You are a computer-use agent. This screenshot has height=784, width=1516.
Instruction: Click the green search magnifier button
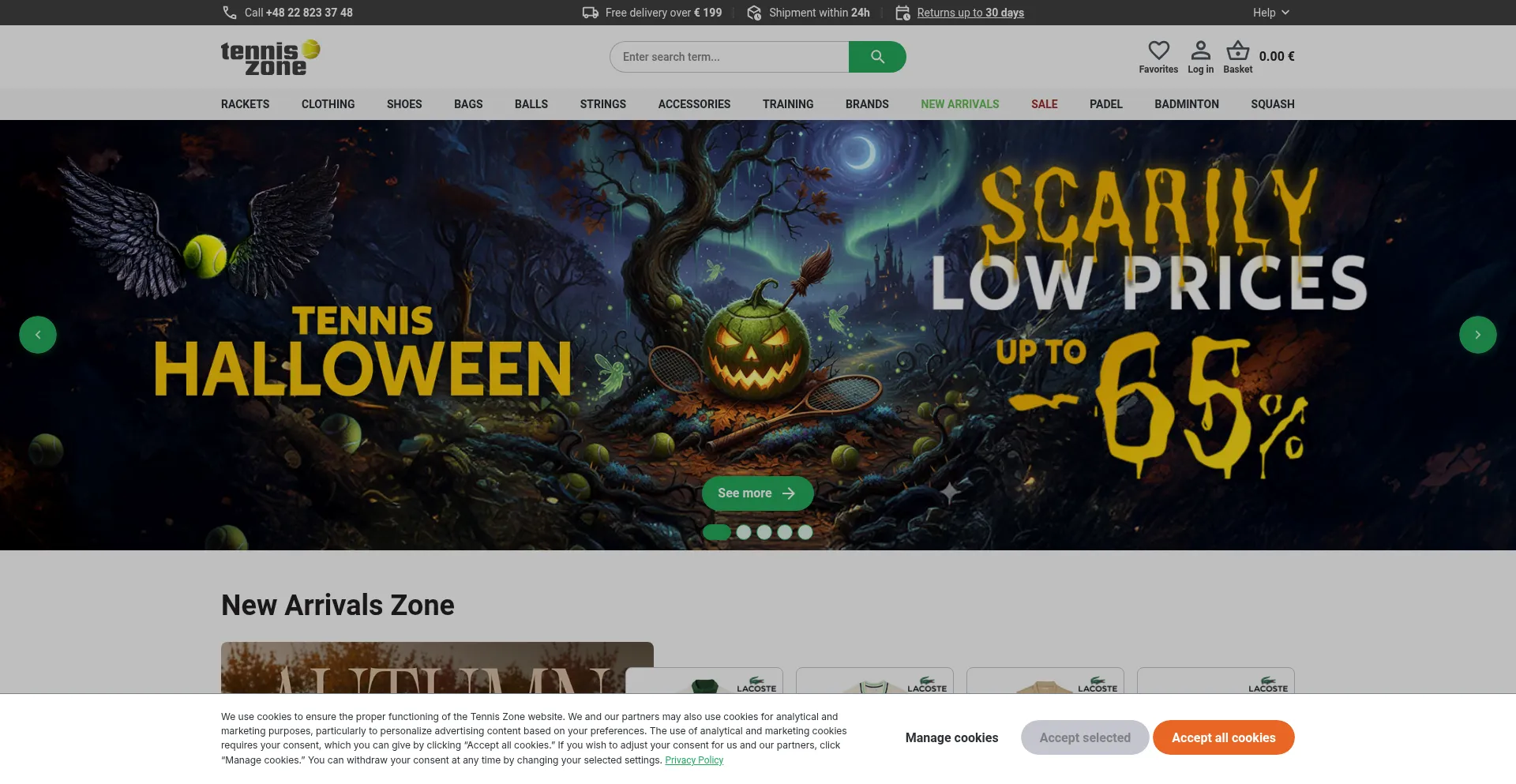coord(877,57)
